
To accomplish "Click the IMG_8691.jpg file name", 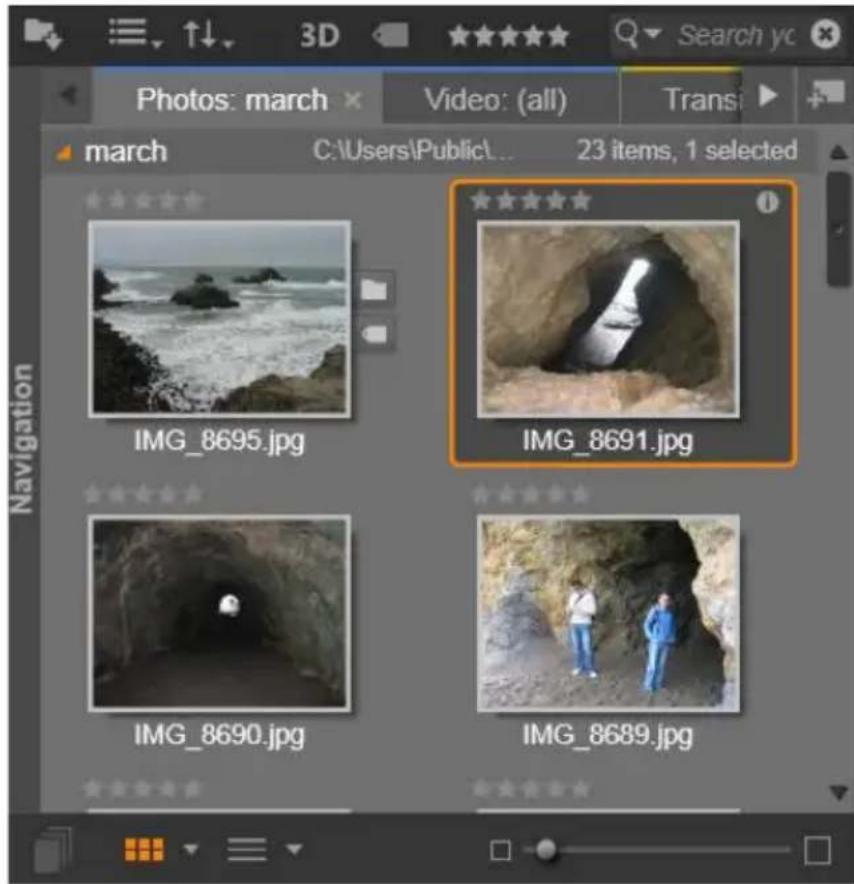I will pyautogui.click(x=608, y=440).
